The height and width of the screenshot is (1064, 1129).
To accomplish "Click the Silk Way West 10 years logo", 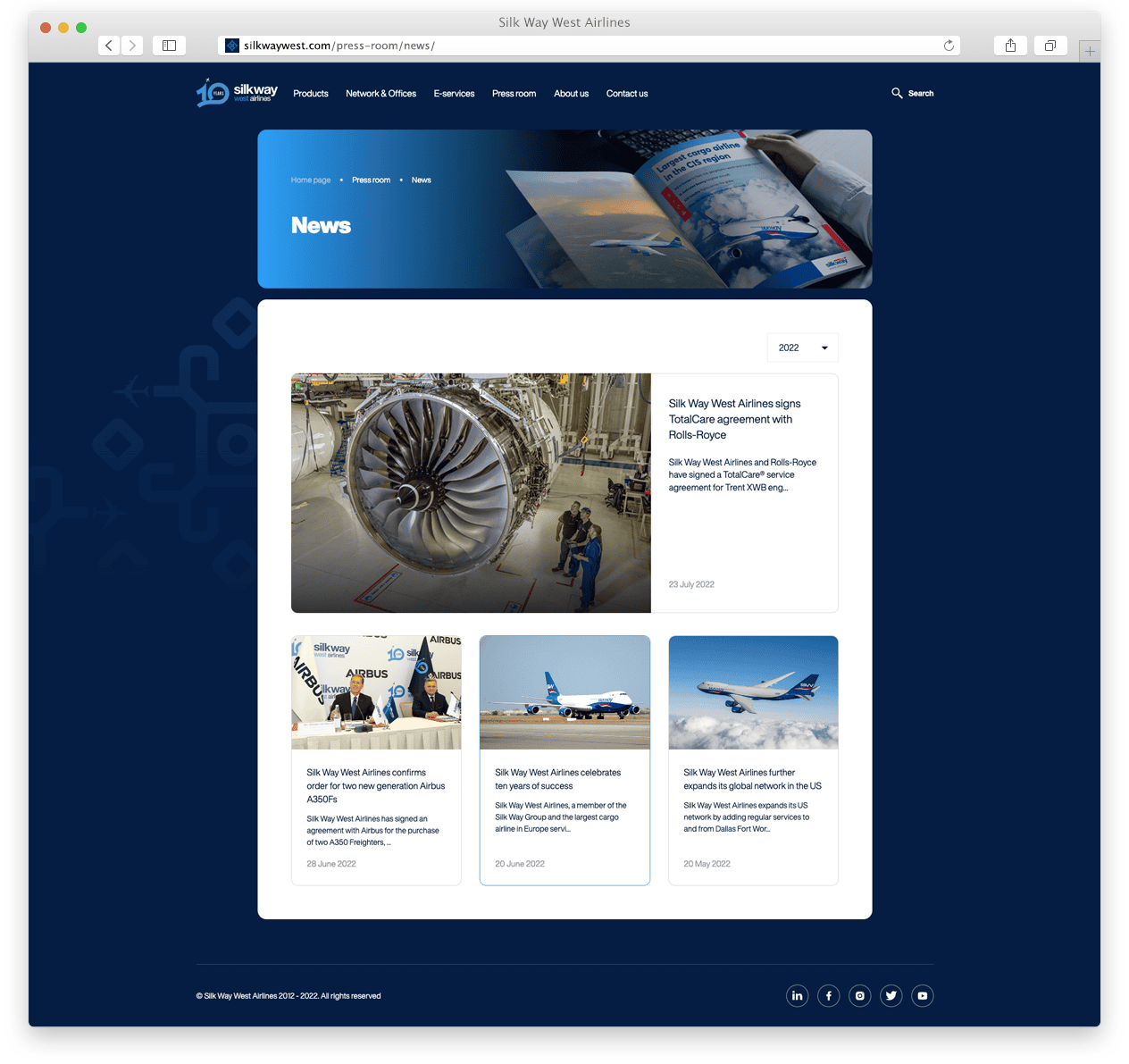I will (237, 93).
